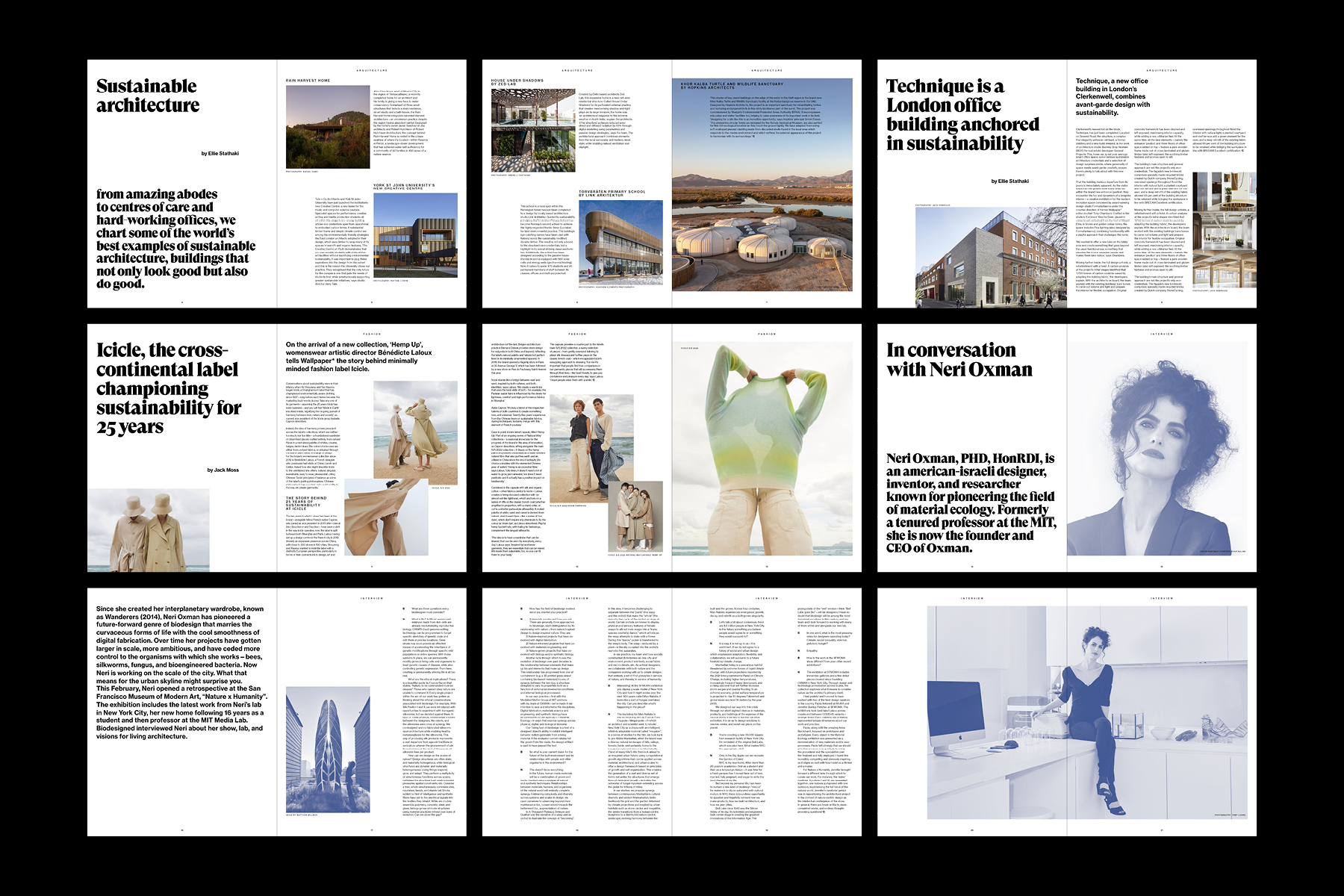
Task: Click 'INTERVIEW' header above Neri Oxman portrait
Action: [x=1162, y=334]
